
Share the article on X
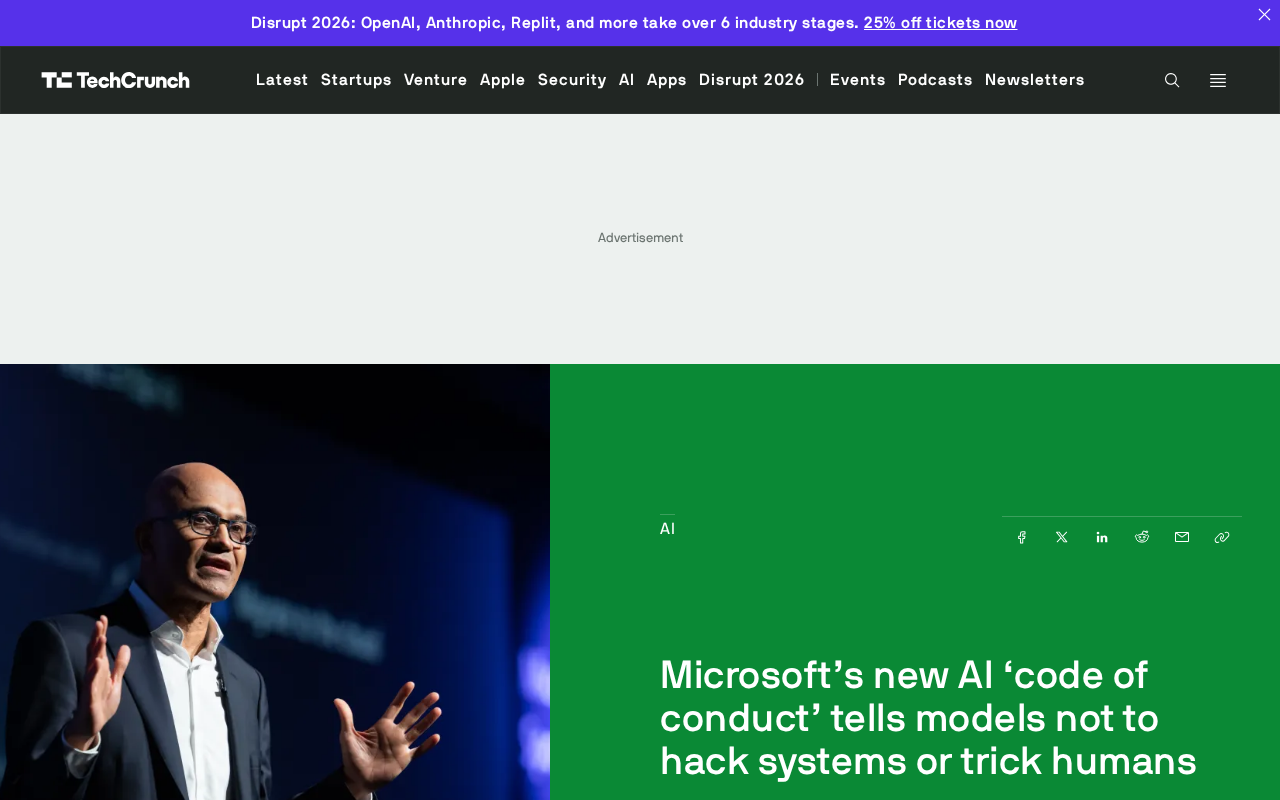coord(1062,537)
